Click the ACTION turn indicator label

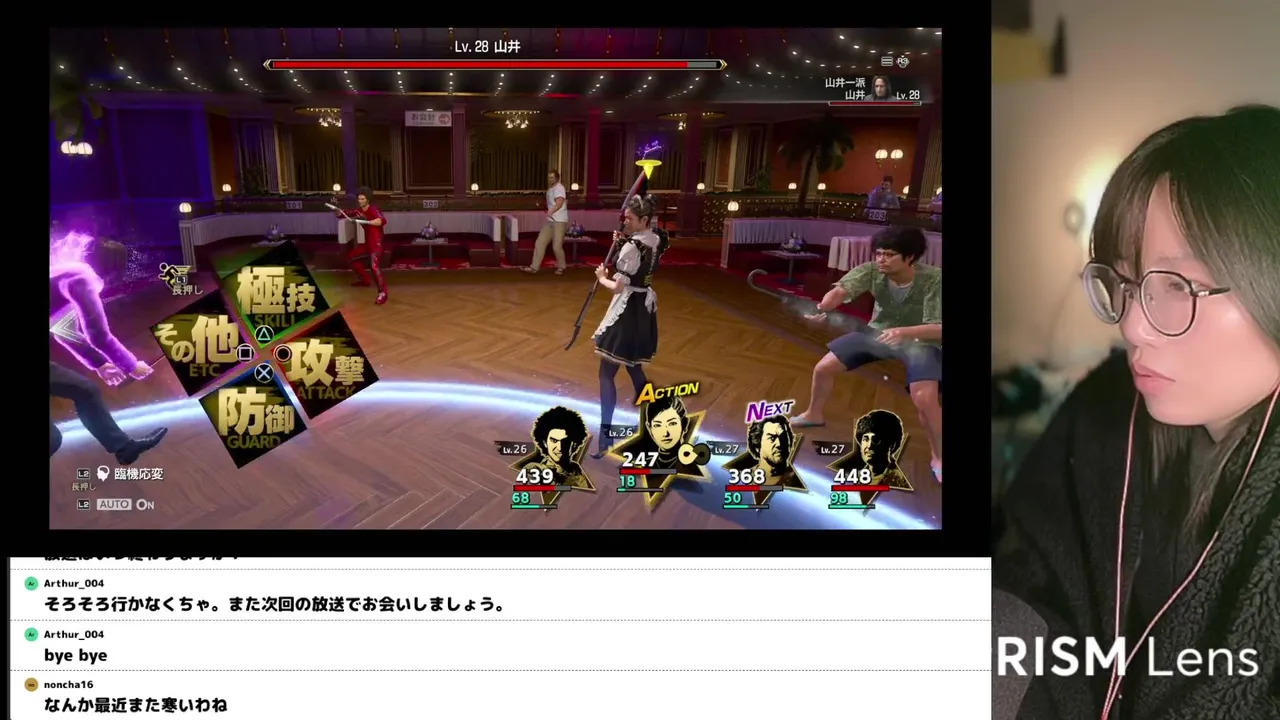668,391
